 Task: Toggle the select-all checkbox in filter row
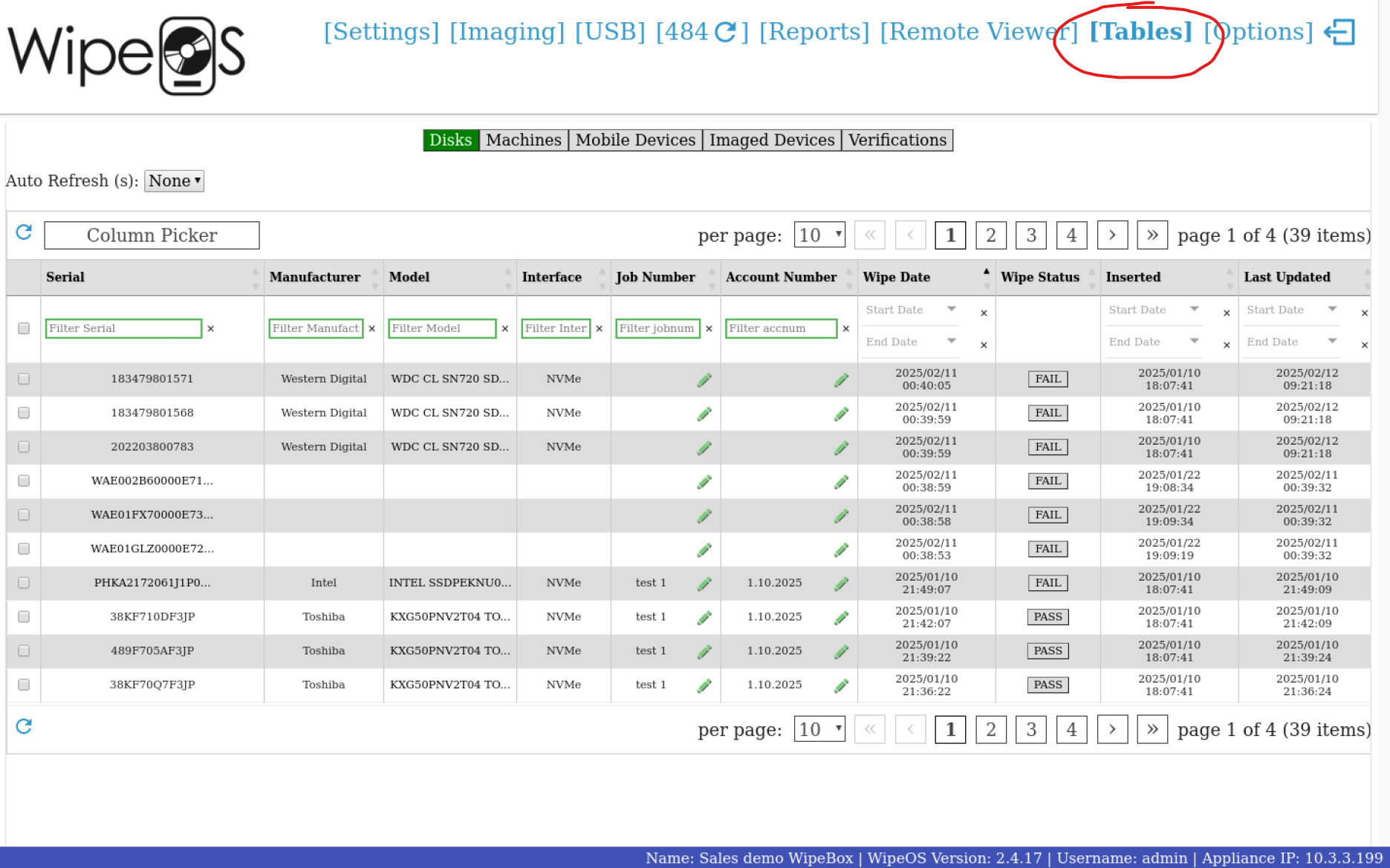[24, 328]
